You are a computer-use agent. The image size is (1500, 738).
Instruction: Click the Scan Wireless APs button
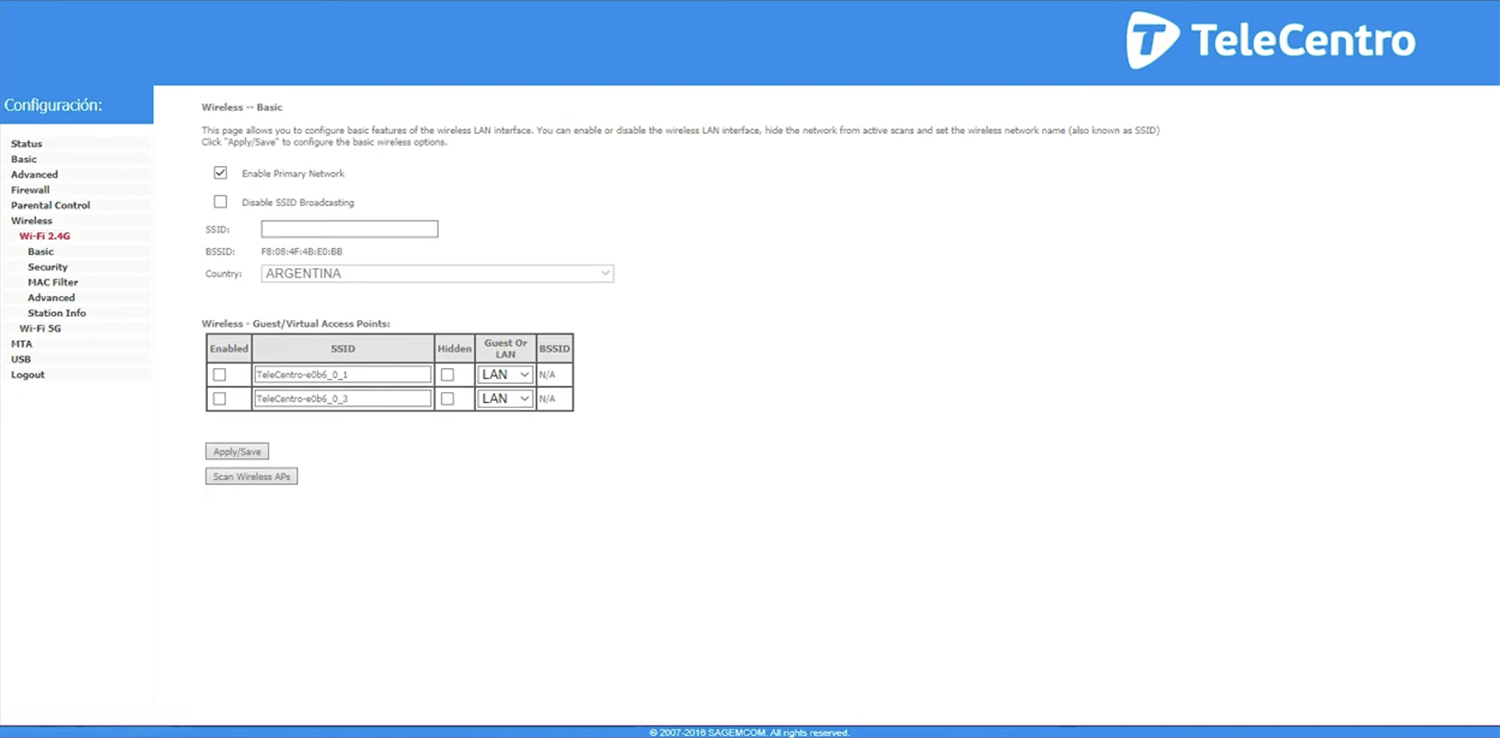coord(251,477)
